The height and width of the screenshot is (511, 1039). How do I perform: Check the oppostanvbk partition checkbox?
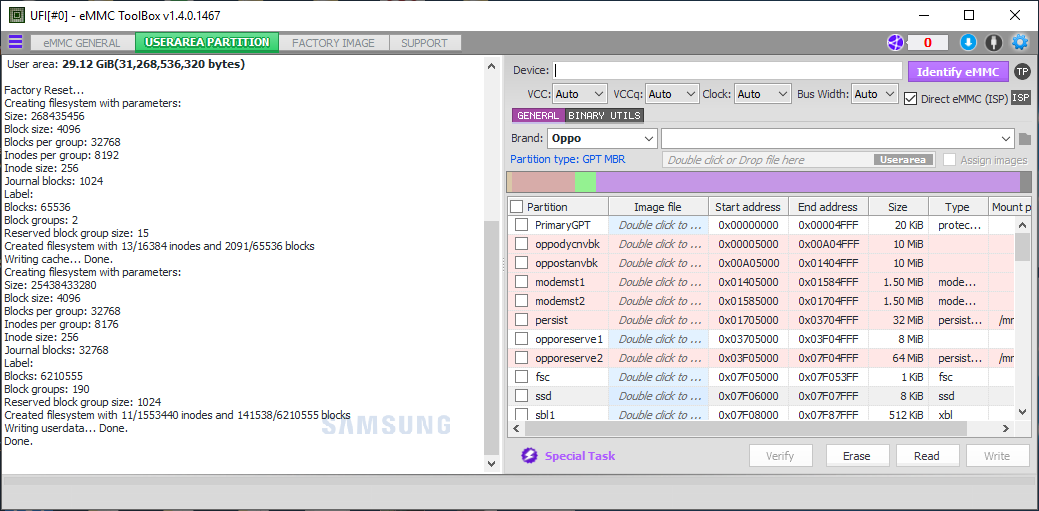(x=521, y=263)
